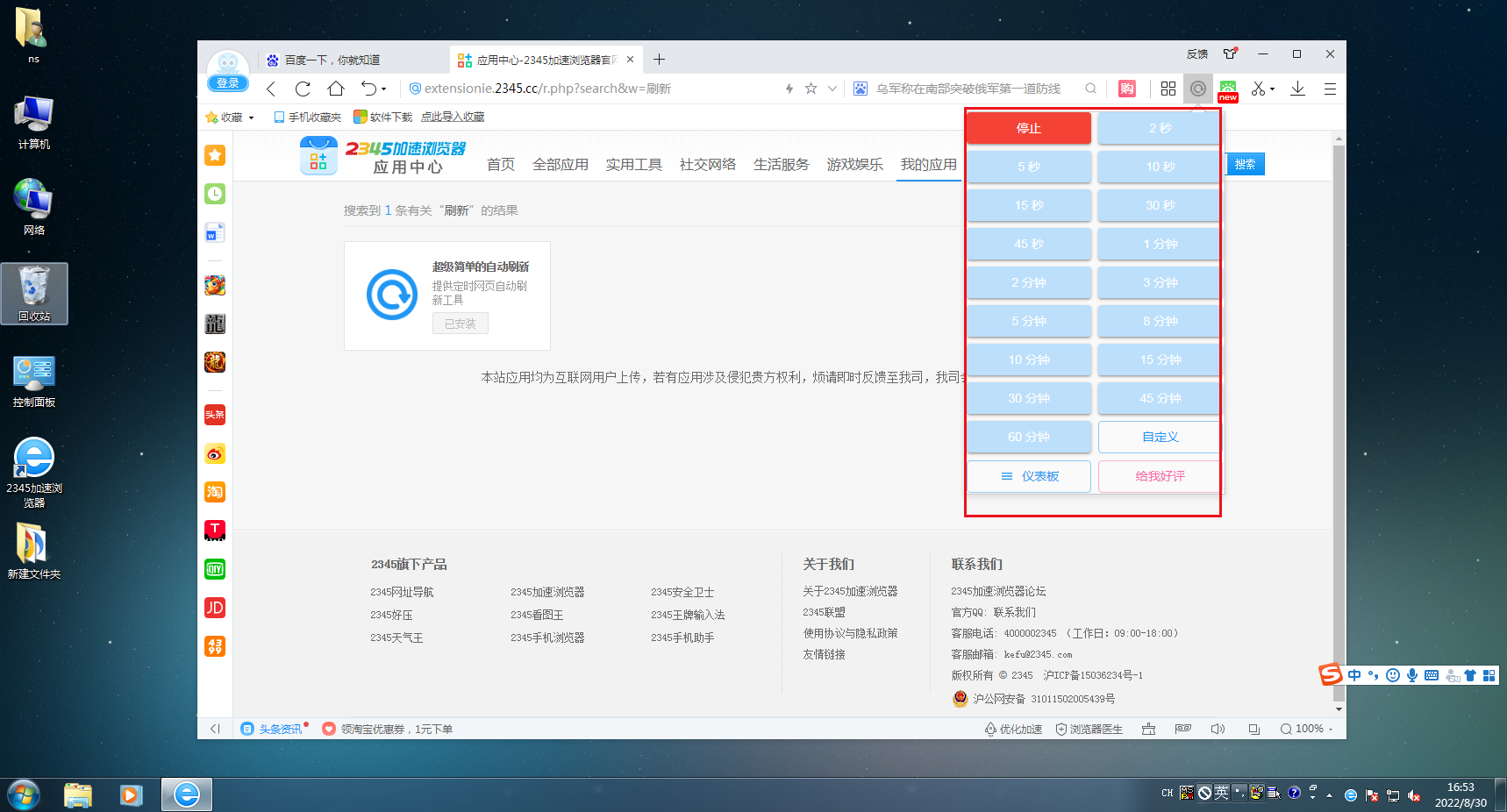This screenshot has height=812, width=1507.
Task: Set refresh interval to 5 分钟
Action: point(1029,321)
